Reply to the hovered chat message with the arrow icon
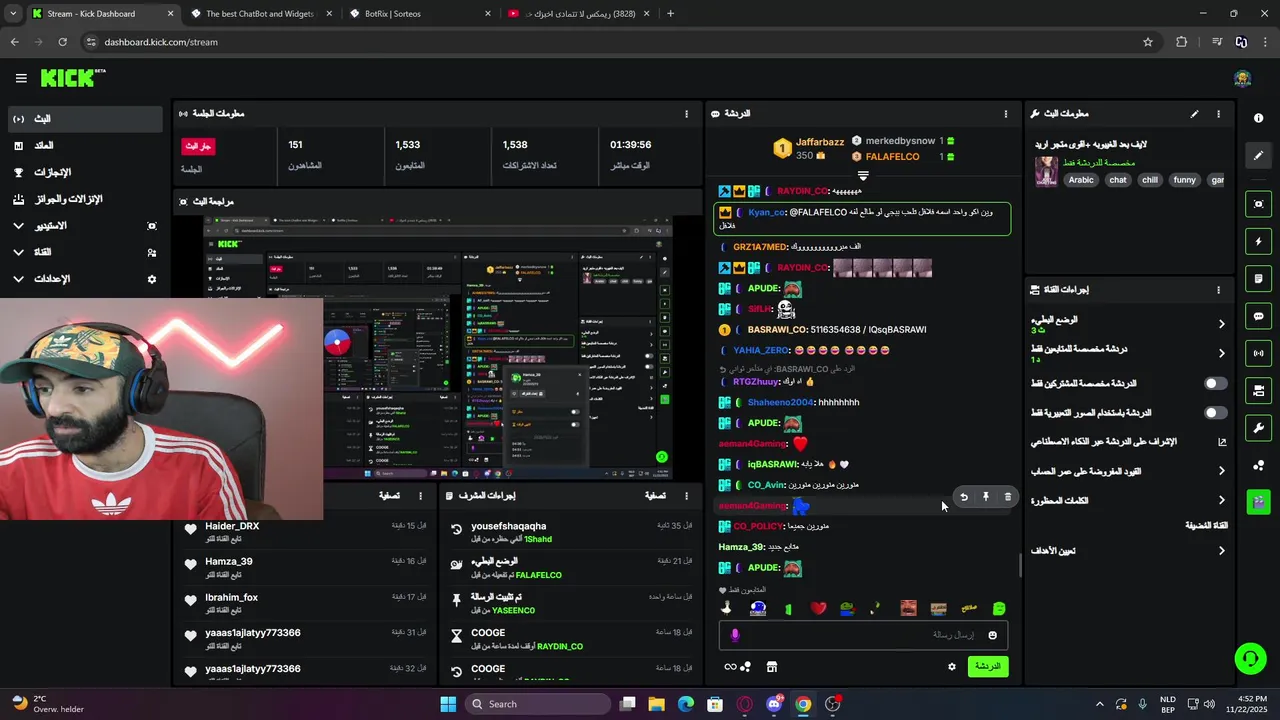The image size is (1280, 720). pyautogui.click(x=964, y=497)
